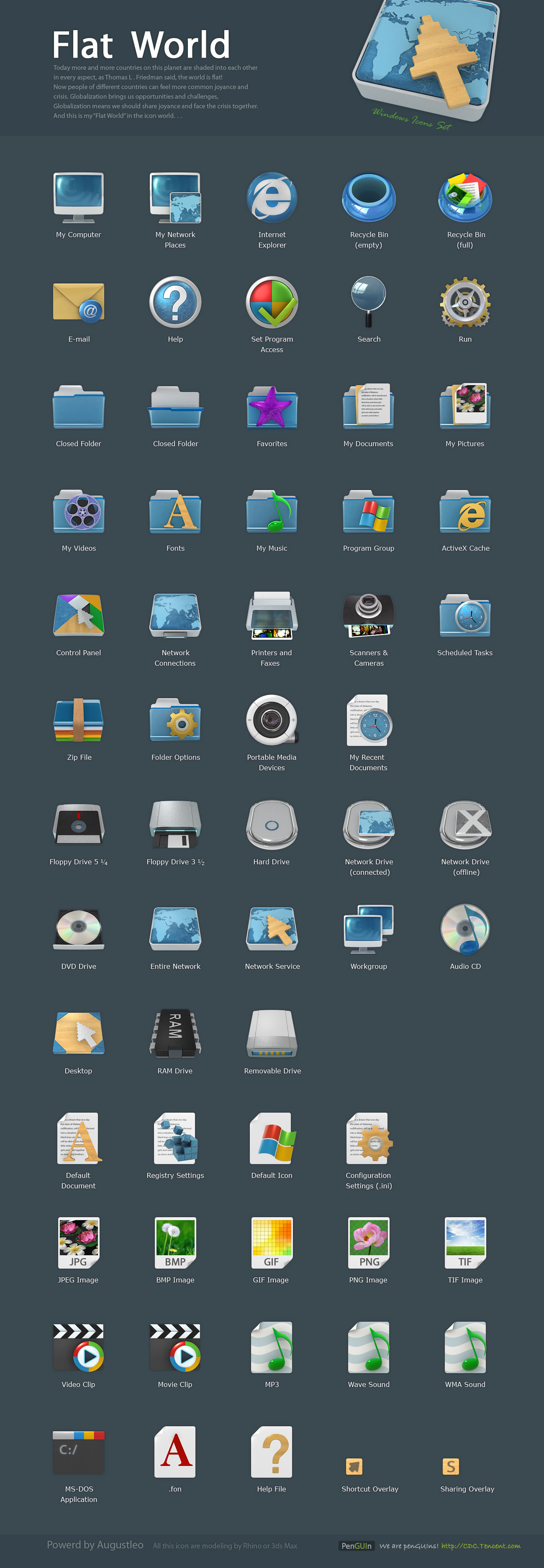Select the BMP image file icon
The width and height of the screenshot is (544, 1568).
(x=175, y=1242)
